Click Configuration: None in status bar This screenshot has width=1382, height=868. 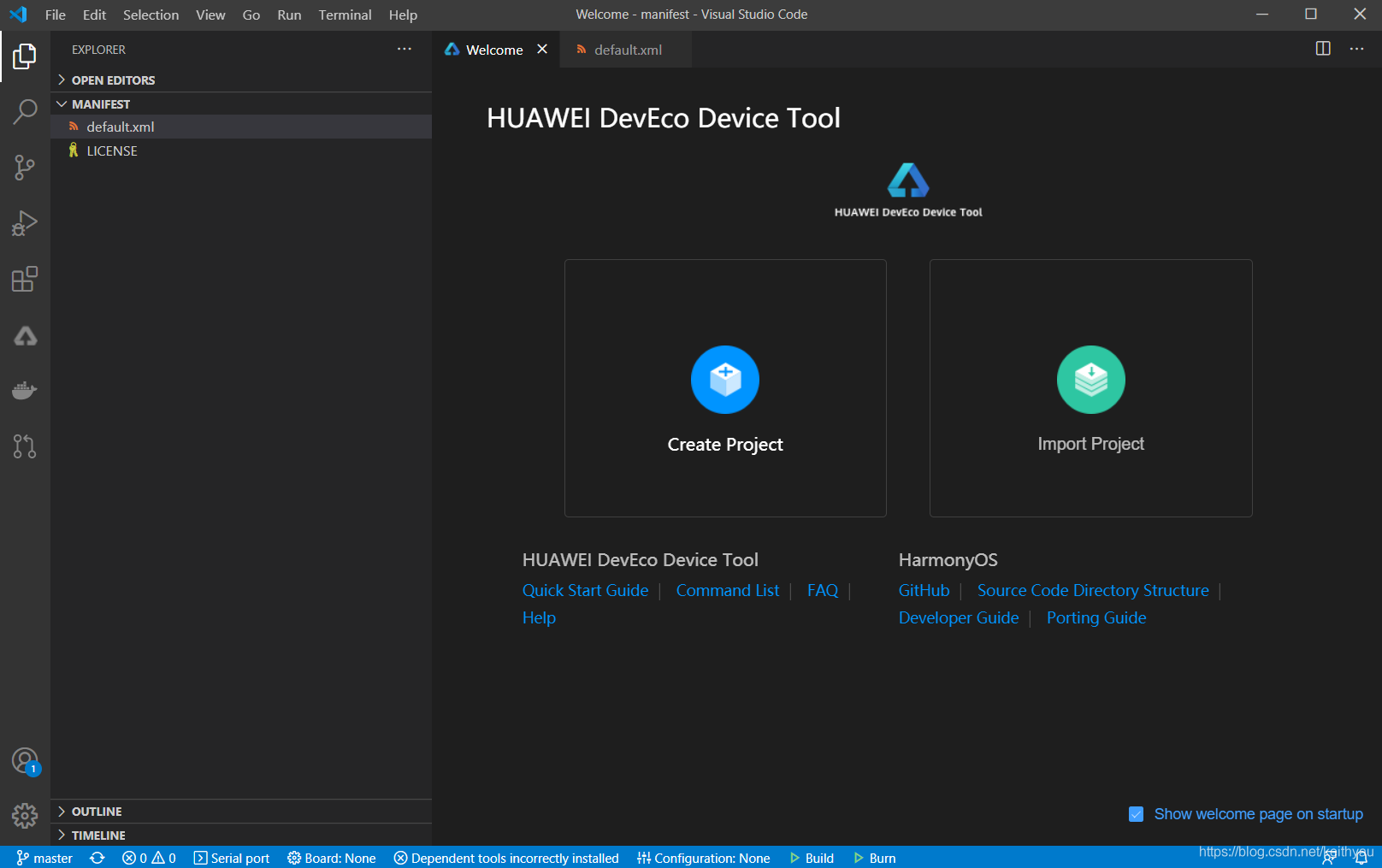[x=704, y=858]
